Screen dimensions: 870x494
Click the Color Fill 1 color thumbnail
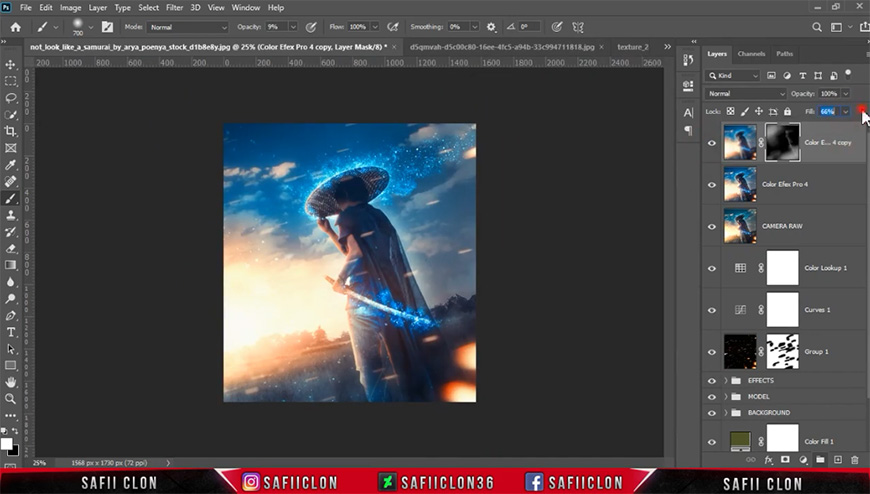[x=740, y=440]
